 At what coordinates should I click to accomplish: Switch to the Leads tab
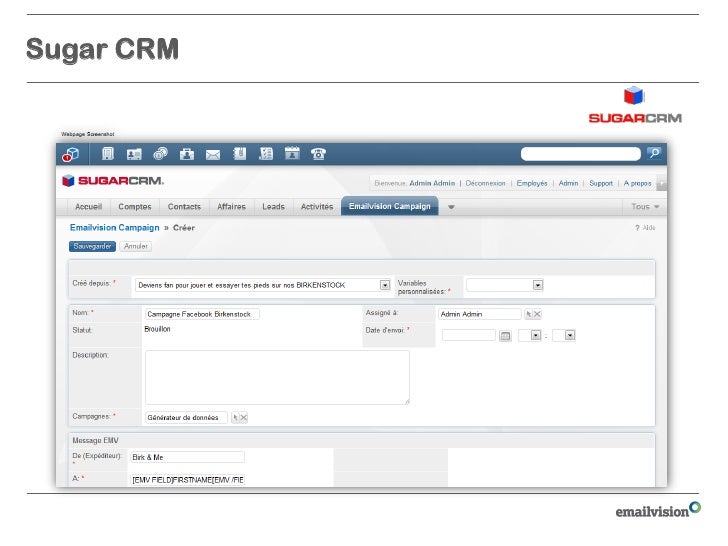coord(273,207)
